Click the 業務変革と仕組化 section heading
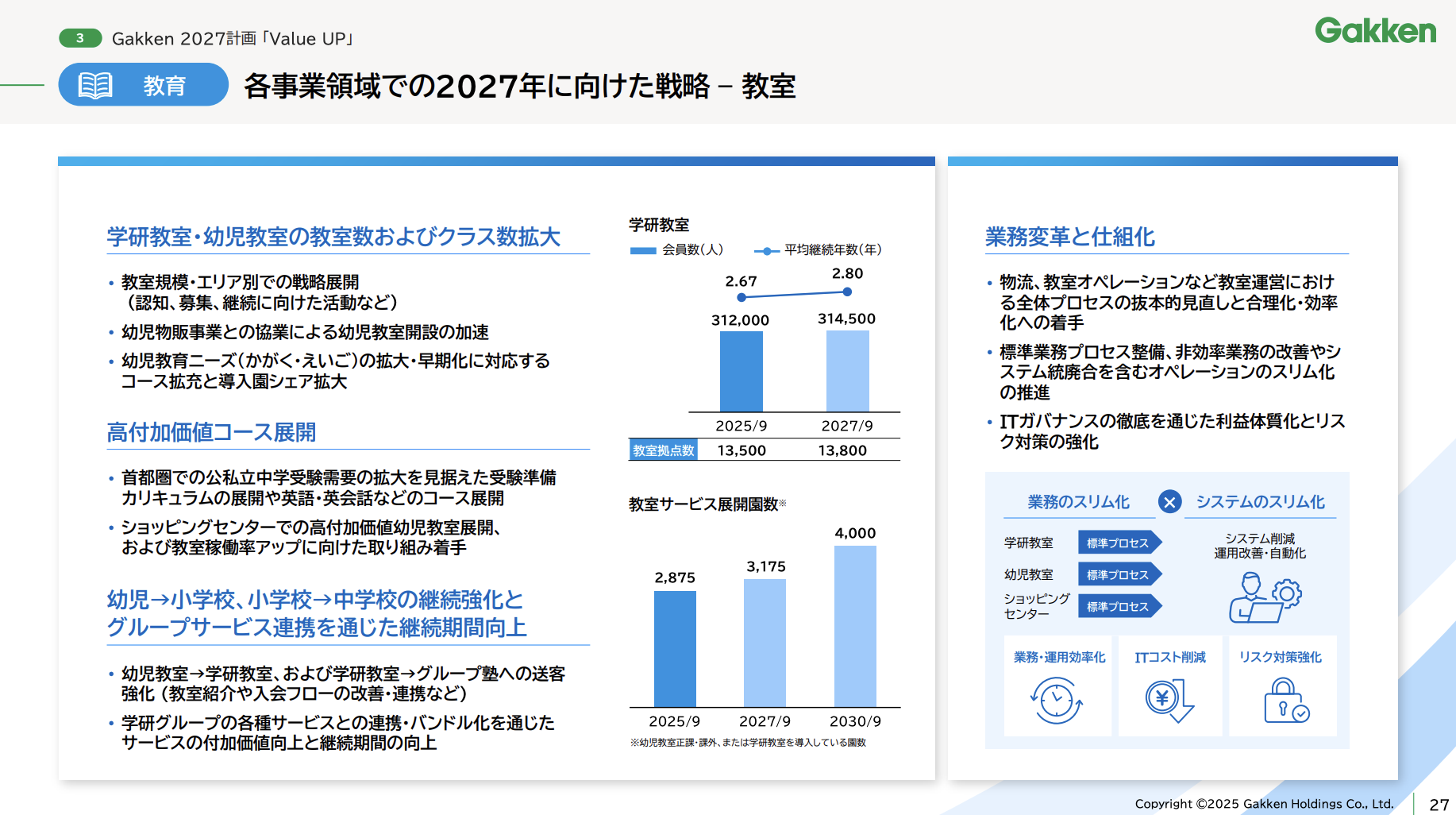This screenshot has width=1456, height=815. pos(1069,237)
